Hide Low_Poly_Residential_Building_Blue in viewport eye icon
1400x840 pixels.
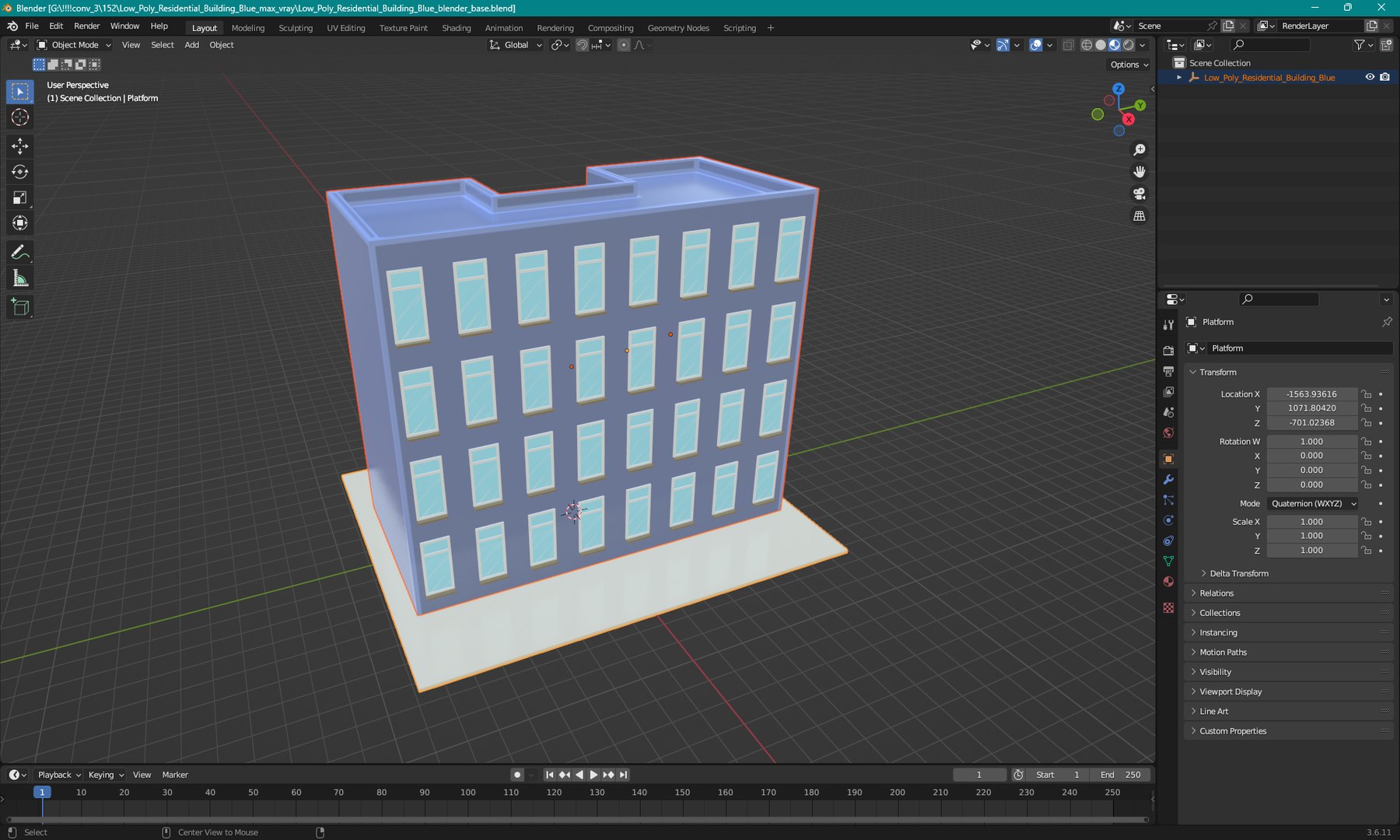(x=1370, y=77)
